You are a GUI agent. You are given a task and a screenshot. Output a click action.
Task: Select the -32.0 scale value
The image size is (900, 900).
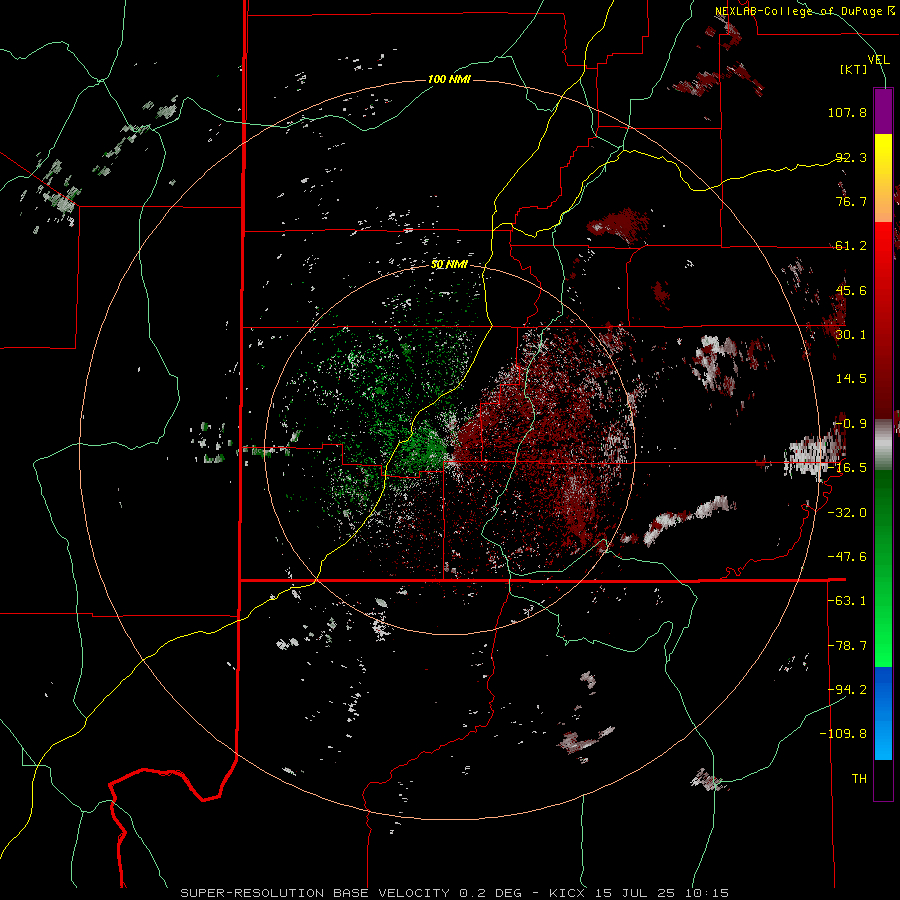pos(847,513)
